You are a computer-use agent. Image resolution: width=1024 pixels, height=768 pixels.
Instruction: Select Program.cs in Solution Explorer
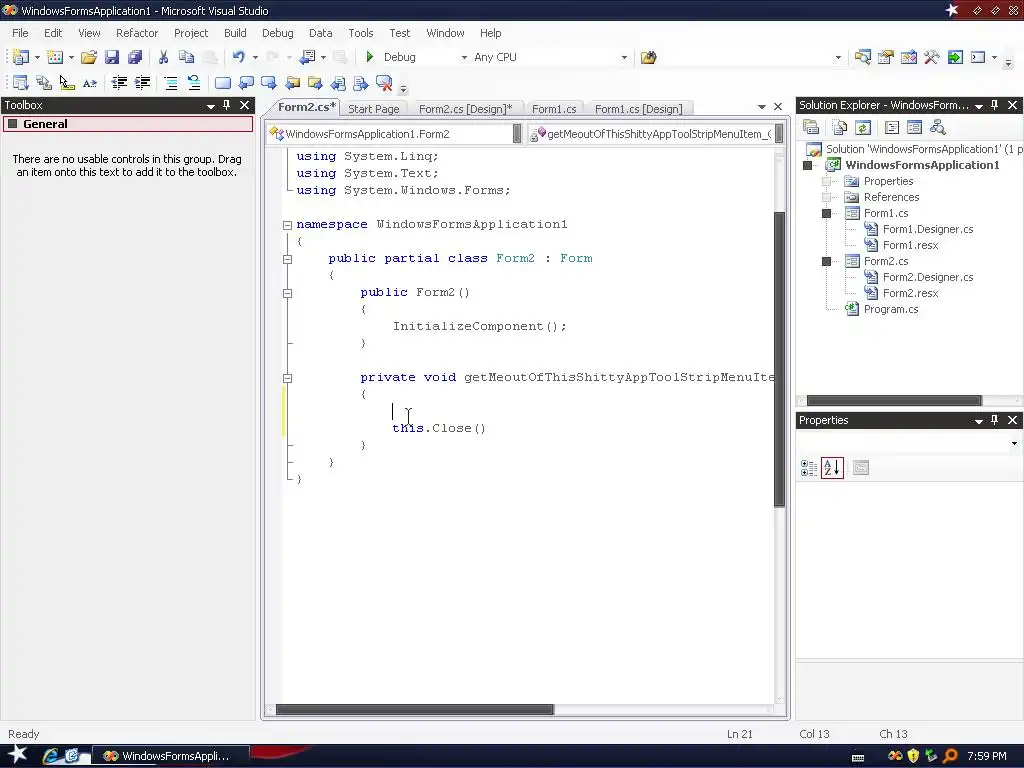[x=891, y=310]
